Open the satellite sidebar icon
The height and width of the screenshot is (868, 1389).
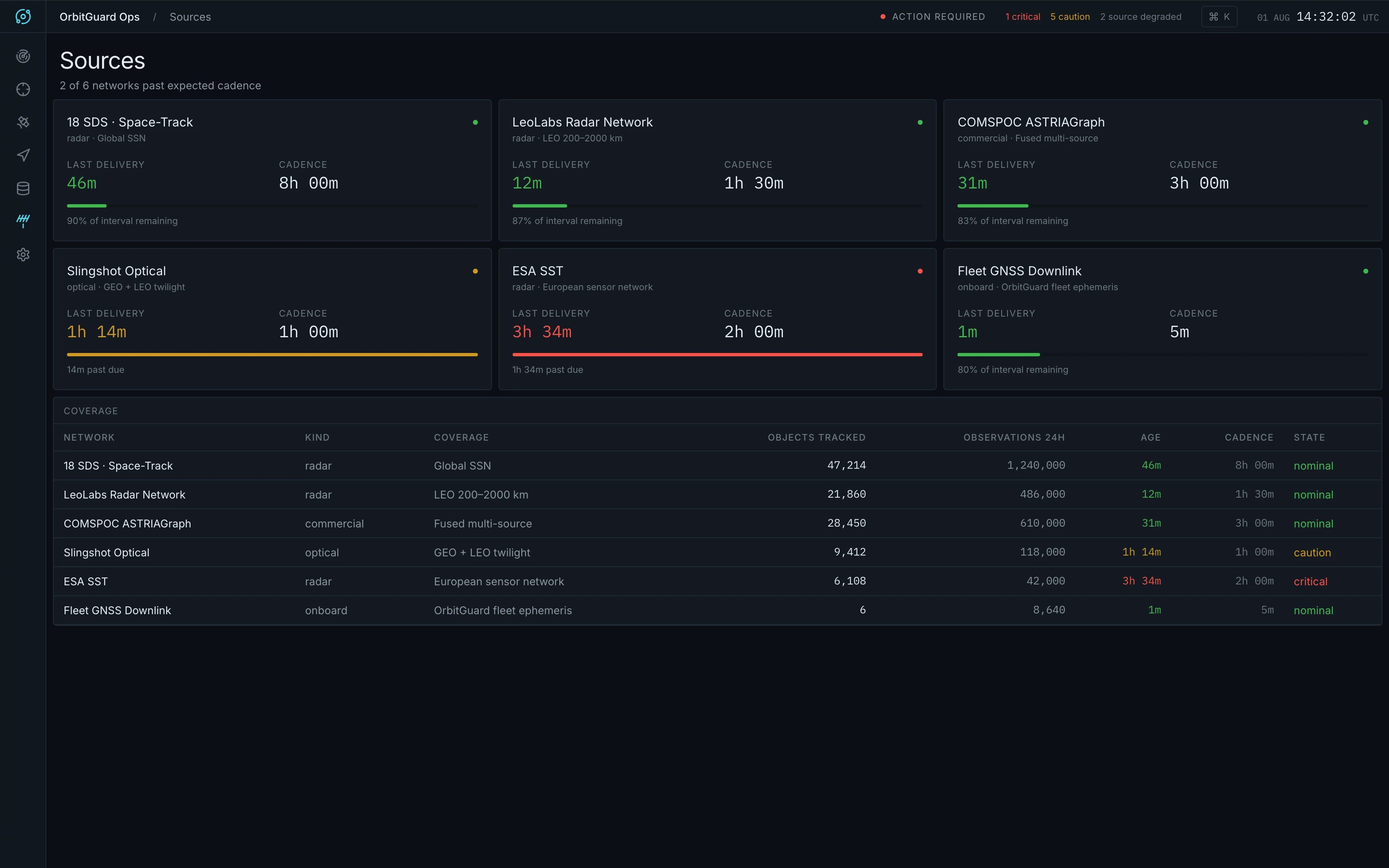23,122
